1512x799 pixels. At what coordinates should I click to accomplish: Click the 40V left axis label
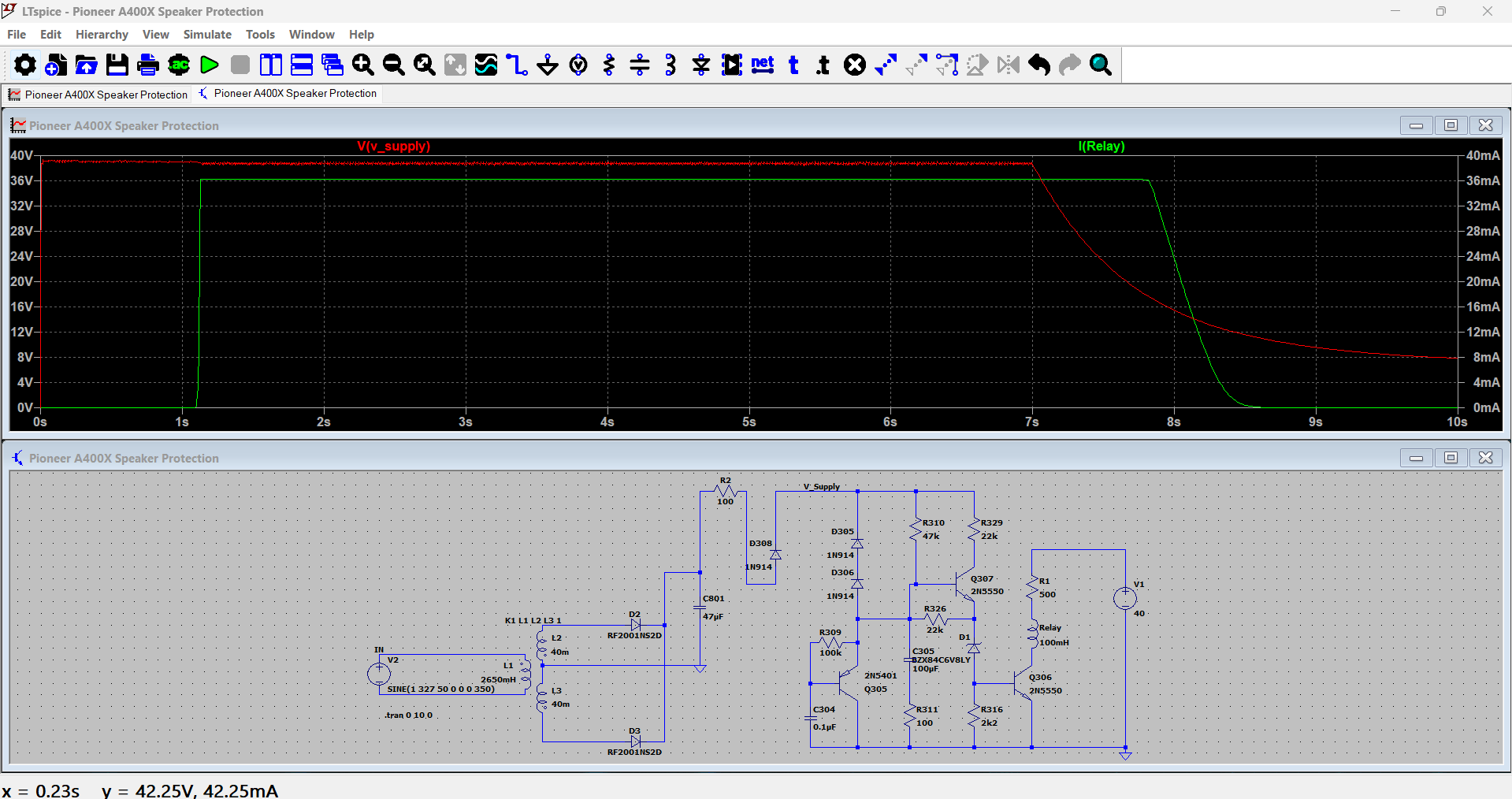coord(22,156)
